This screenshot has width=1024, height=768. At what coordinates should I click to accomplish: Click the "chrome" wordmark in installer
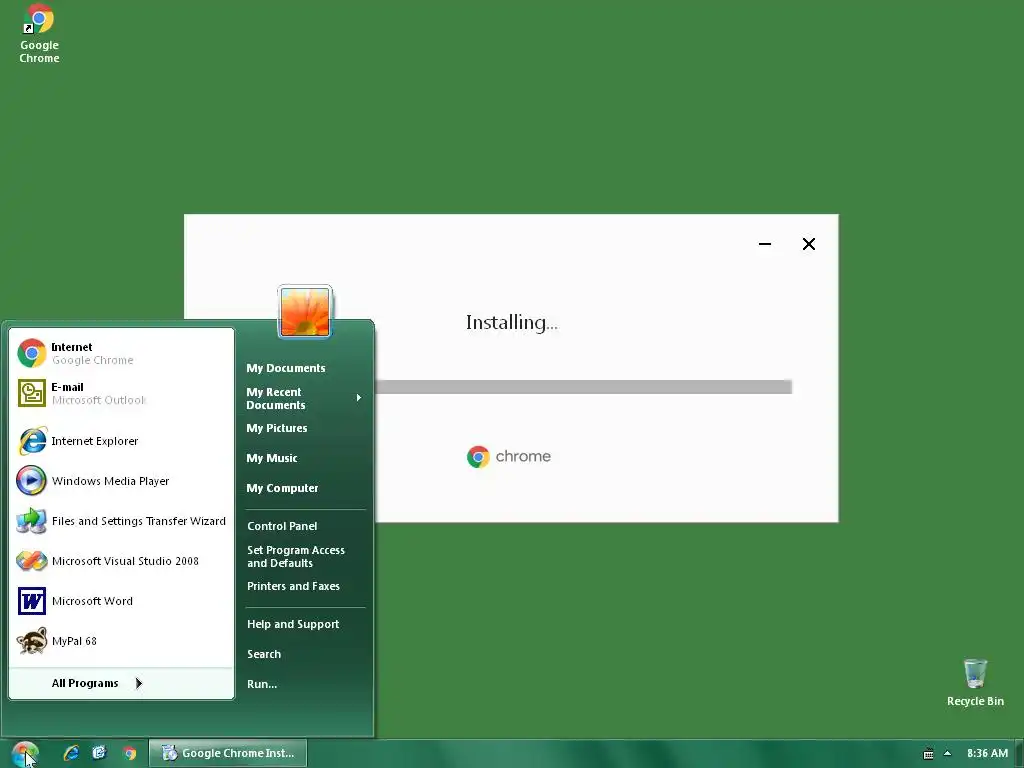523,456
